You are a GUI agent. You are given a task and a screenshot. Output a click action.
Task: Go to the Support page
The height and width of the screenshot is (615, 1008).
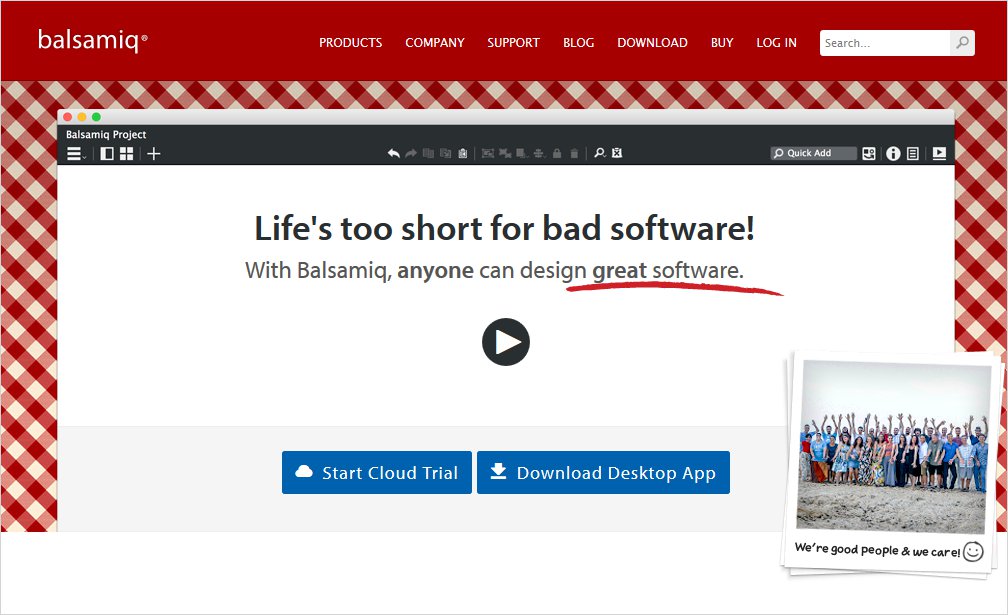[x=513, y=43]
